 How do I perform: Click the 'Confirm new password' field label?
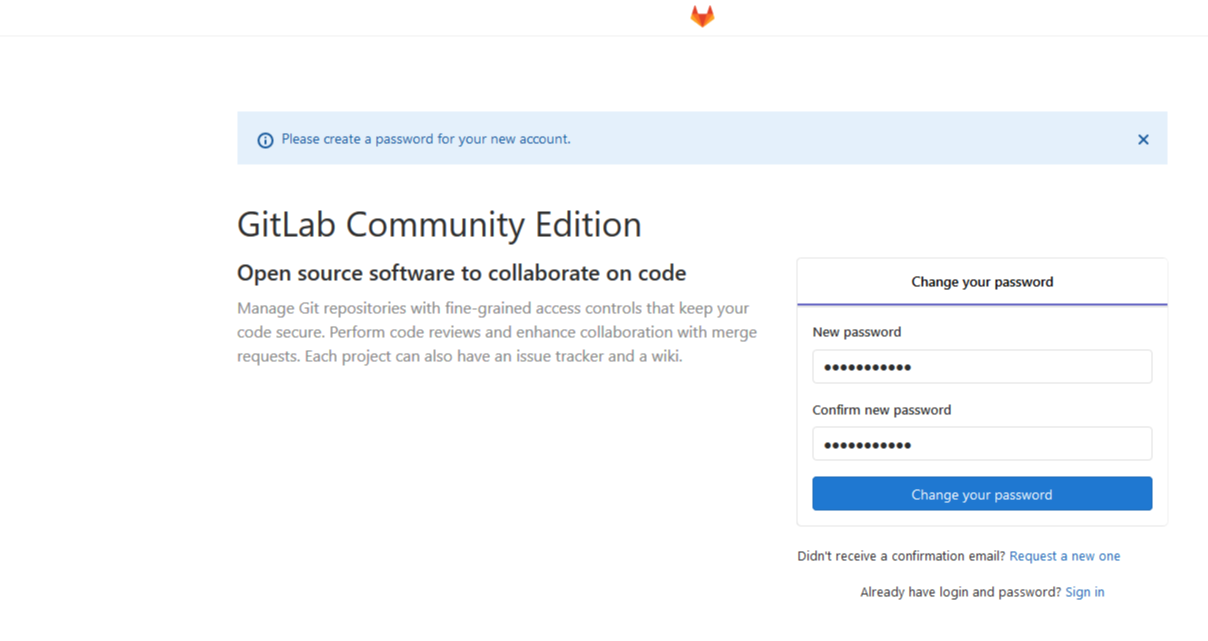click(881, 410)
